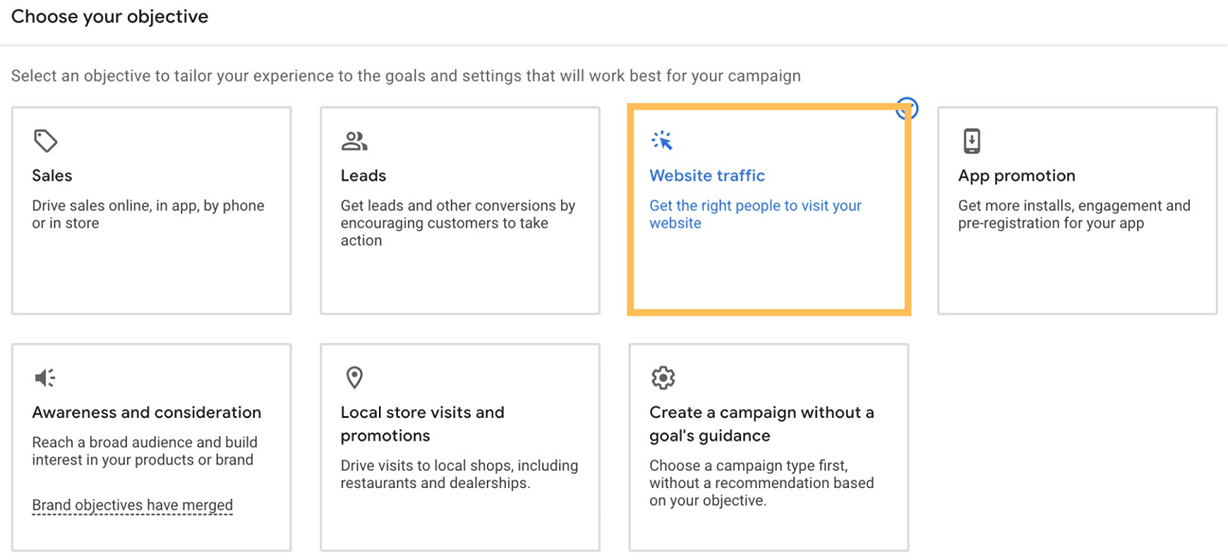Click 'Drive visits to local shops' description

[x=459, y=474]
